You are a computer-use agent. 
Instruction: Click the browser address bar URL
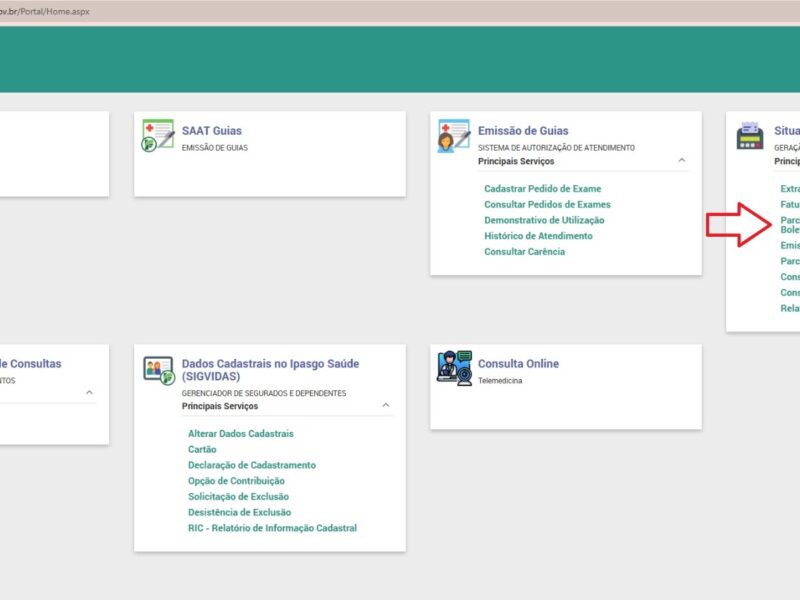[x=45, y=11]
